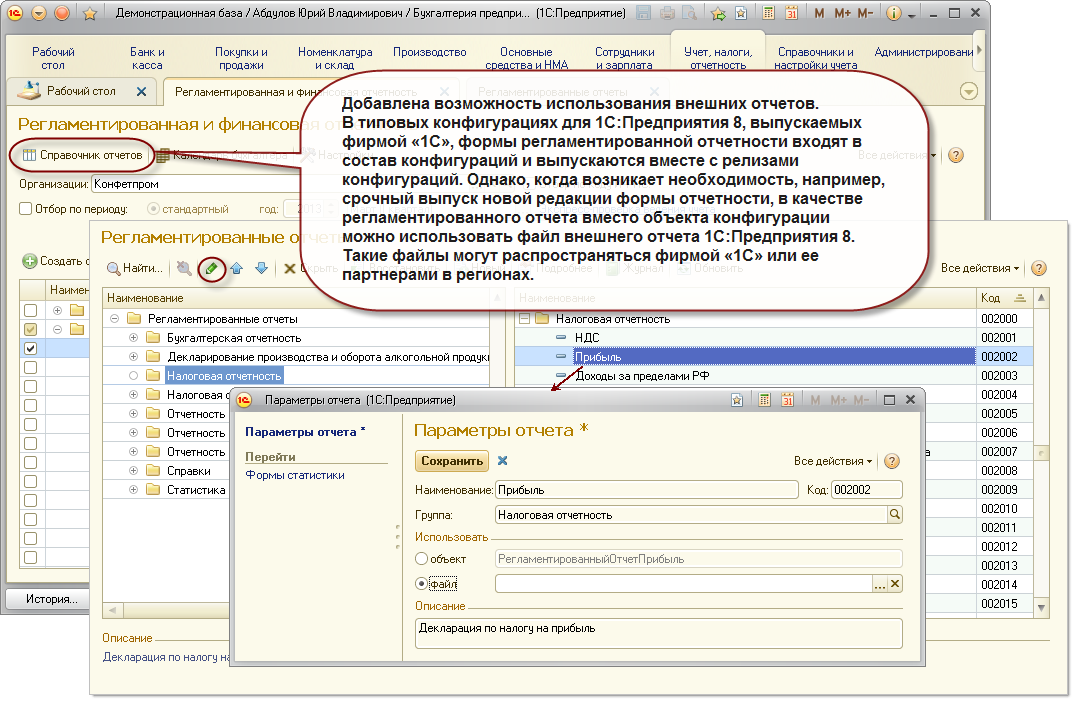Viewport: 1073px width, 702px height.
Task: Expand Декларирование производства и оборота folder
Action: (133, 356)
